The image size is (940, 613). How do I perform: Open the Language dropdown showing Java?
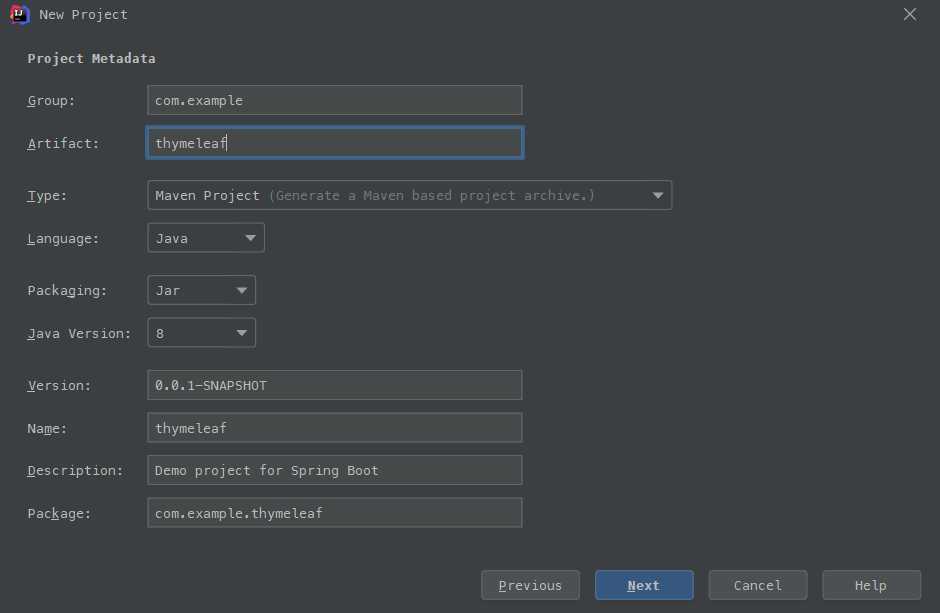pos(206,238)
